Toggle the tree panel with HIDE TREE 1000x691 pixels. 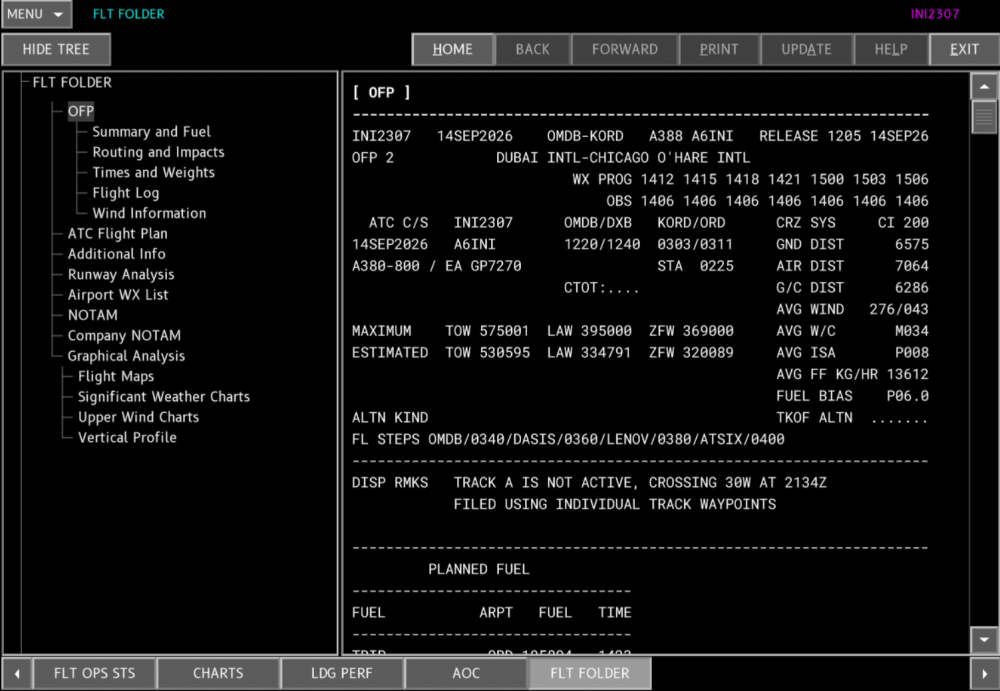coord(56,49)
